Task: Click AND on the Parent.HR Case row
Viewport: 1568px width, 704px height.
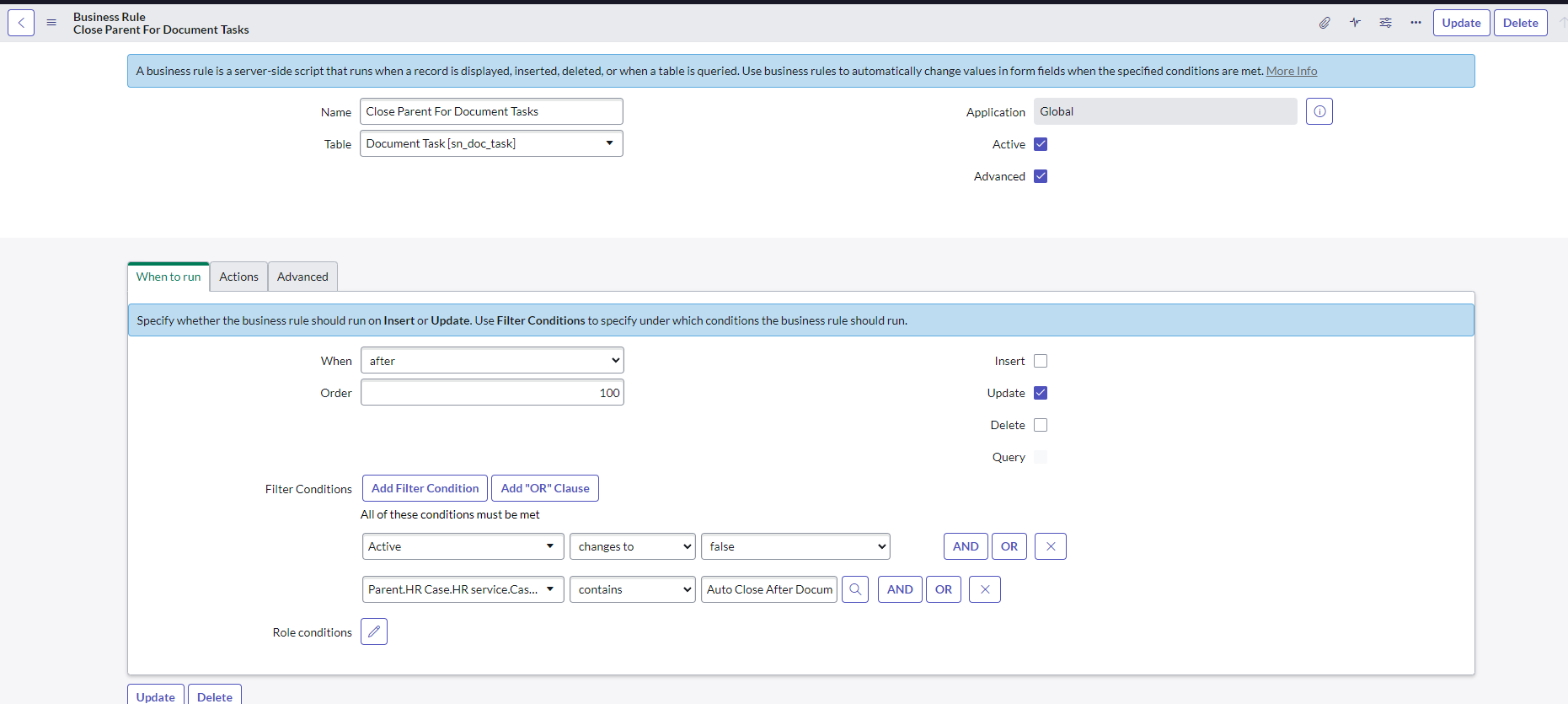Action: (x=900, y=589)
